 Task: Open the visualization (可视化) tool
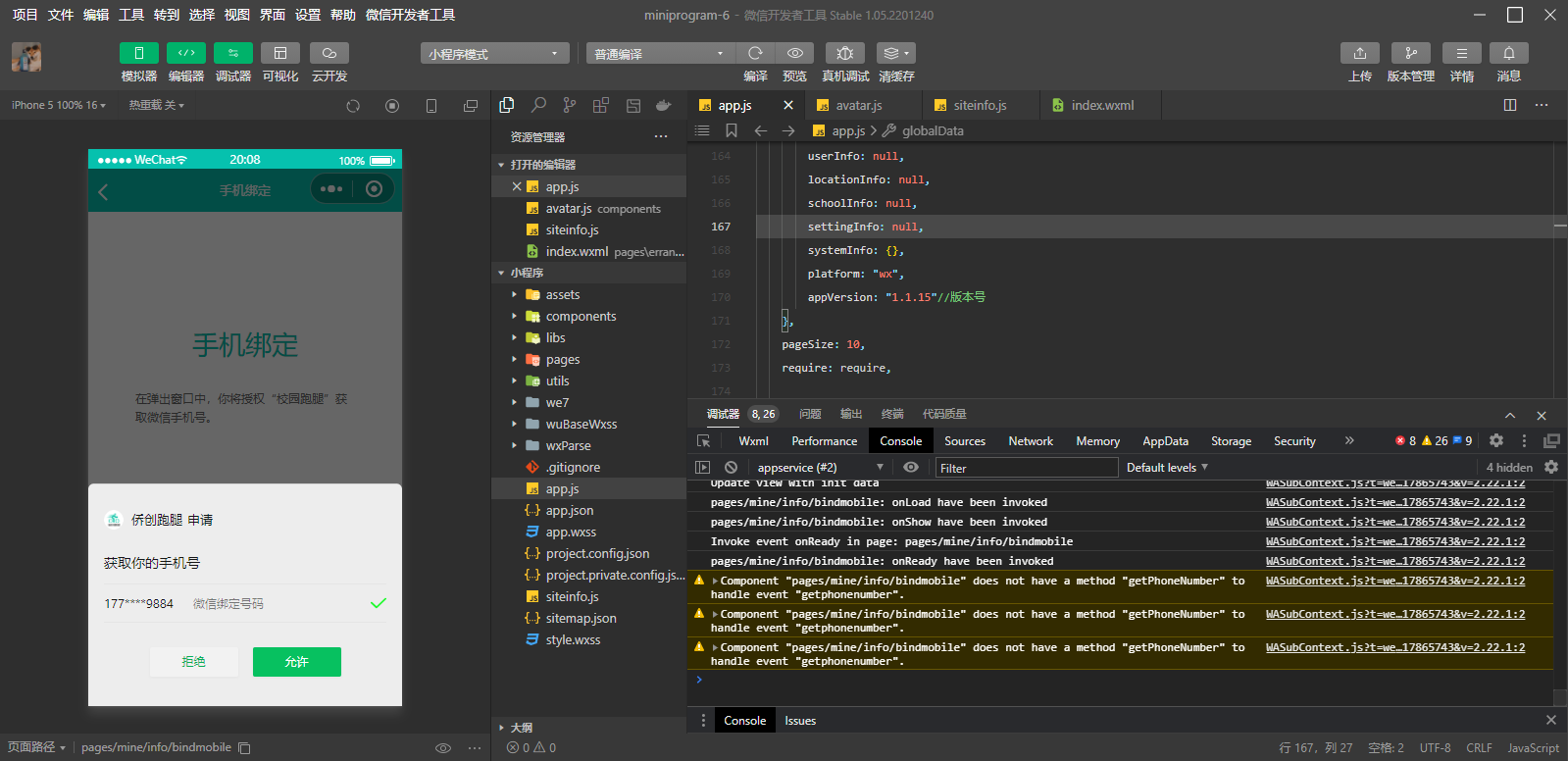(280, 53)
